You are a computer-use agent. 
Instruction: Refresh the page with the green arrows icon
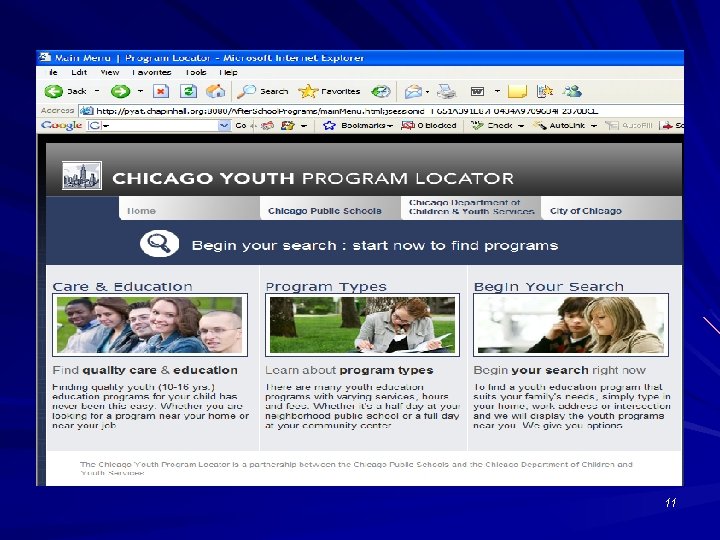click(188, 91)
